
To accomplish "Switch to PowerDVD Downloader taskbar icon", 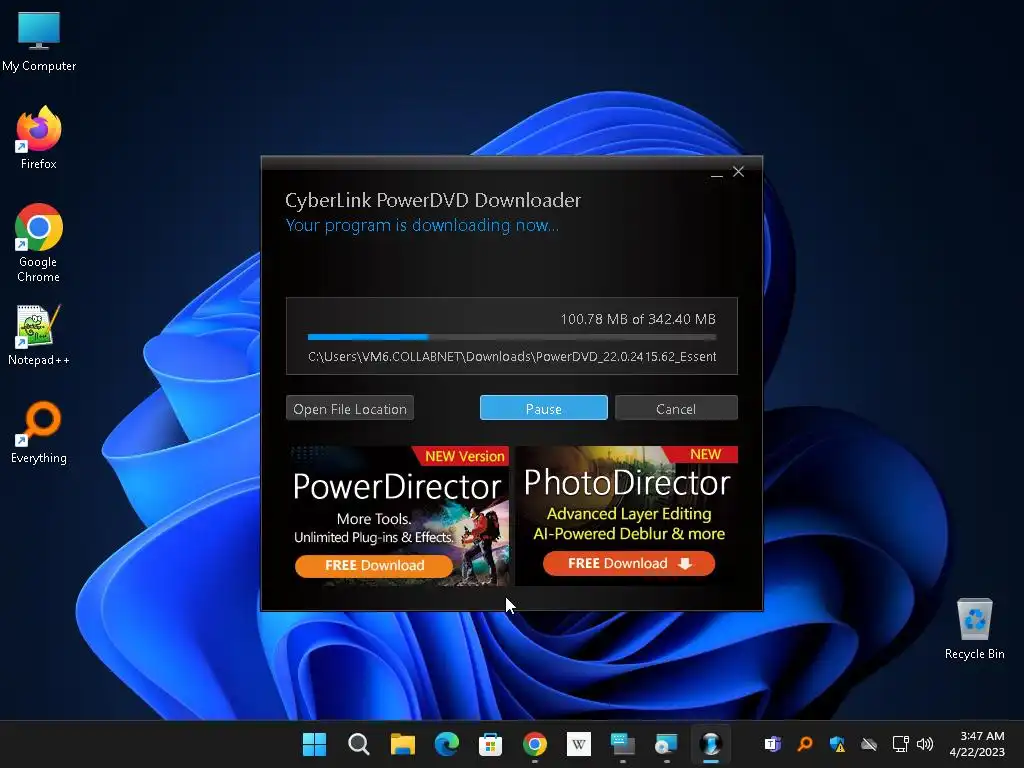I will tap(711, 744).
